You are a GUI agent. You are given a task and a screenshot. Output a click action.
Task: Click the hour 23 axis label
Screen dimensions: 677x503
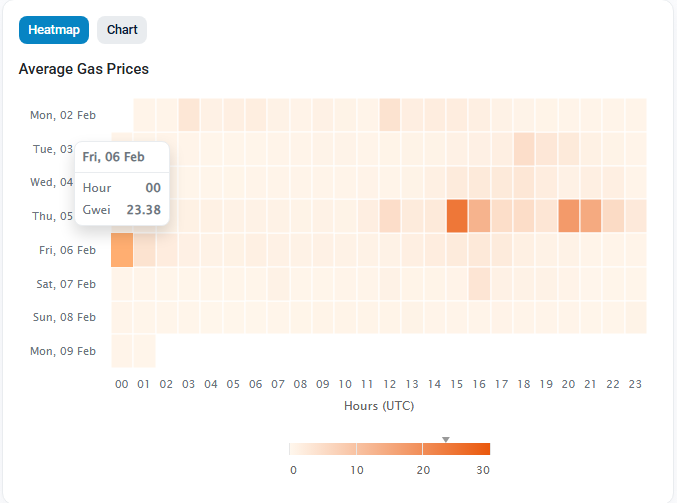point(635,384)
